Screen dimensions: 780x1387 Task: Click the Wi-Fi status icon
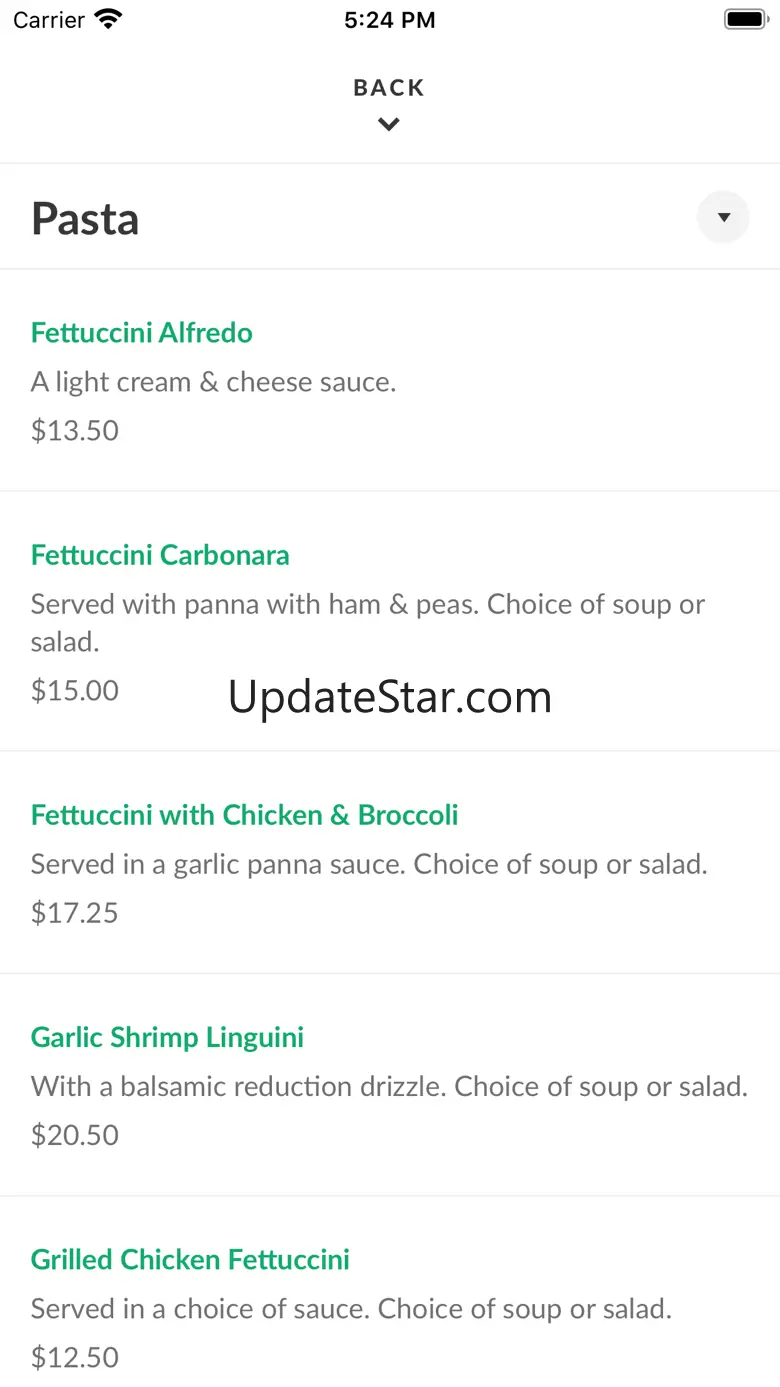pos(108,19)
